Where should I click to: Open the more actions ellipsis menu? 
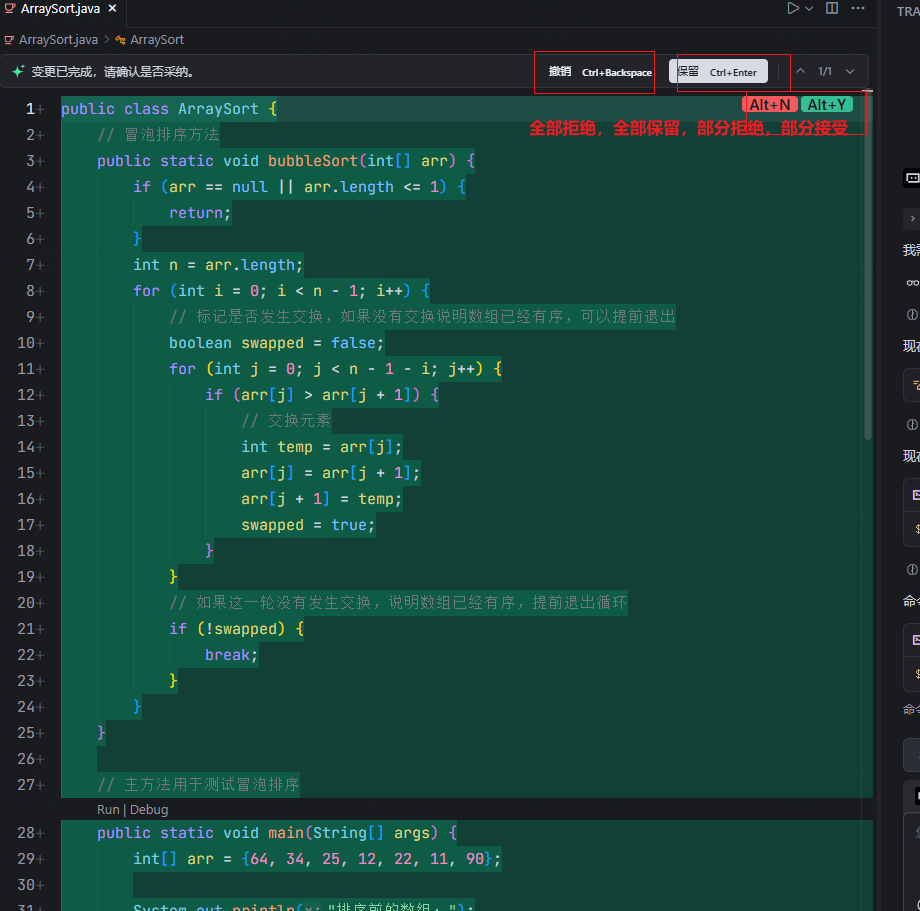(x=858, y=8)
